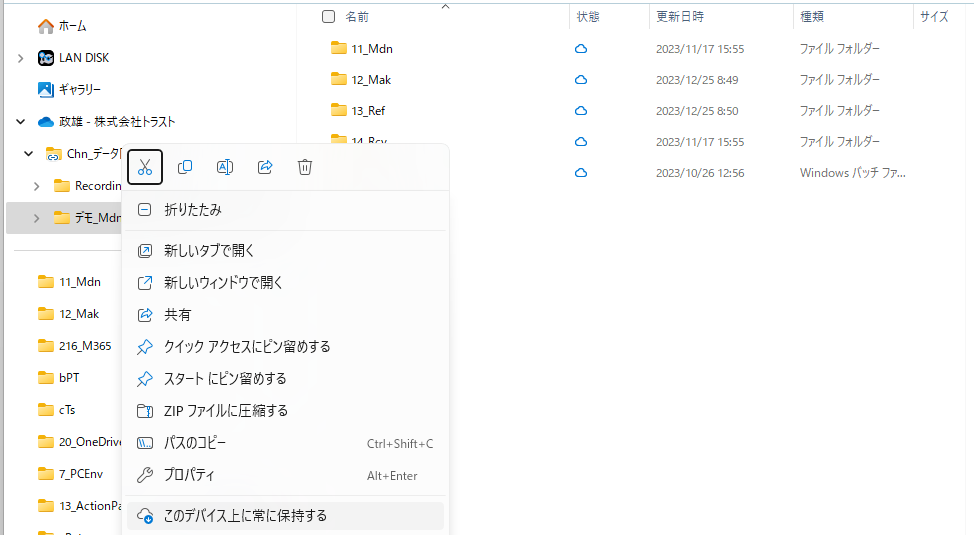This screenshot has width=974, height=535.
Task: Click the Copy icon in context menu
Action: coord(185,167)
